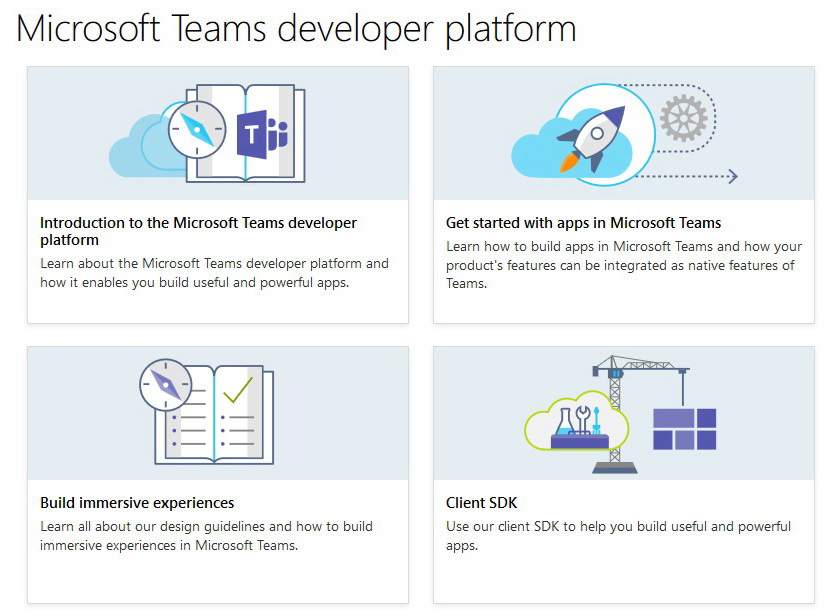Click the purple building blocks icon

point(684,428)
